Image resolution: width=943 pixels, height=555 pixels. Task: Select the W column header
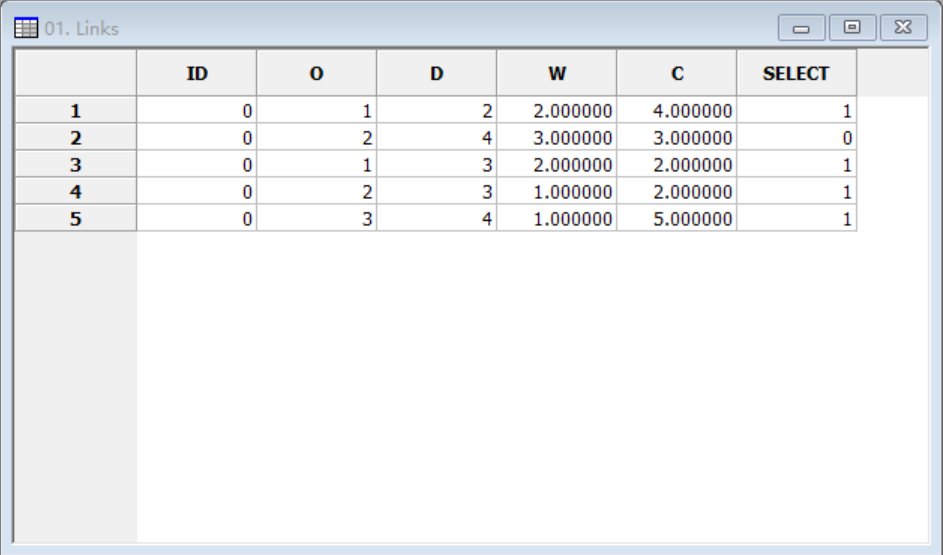pos(557,73)
